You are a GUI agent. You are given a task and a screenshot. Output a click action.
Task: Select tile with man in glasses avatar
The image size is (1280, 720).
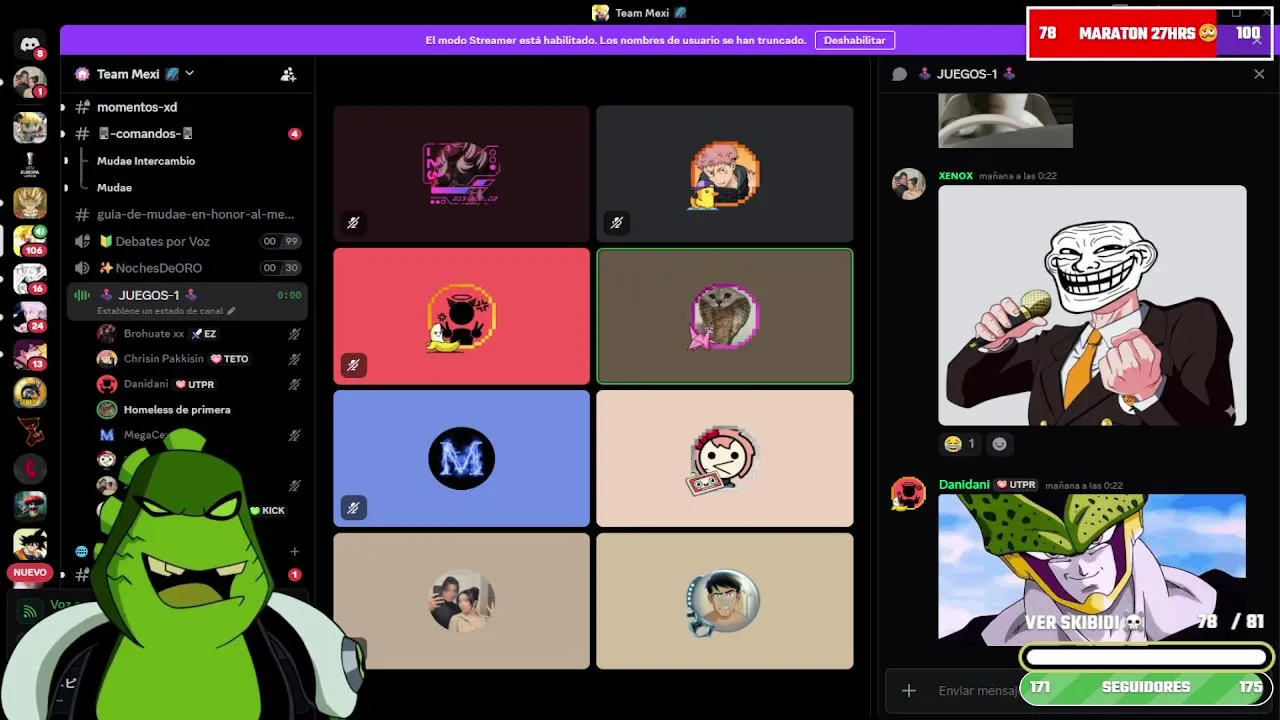[725, 601]
